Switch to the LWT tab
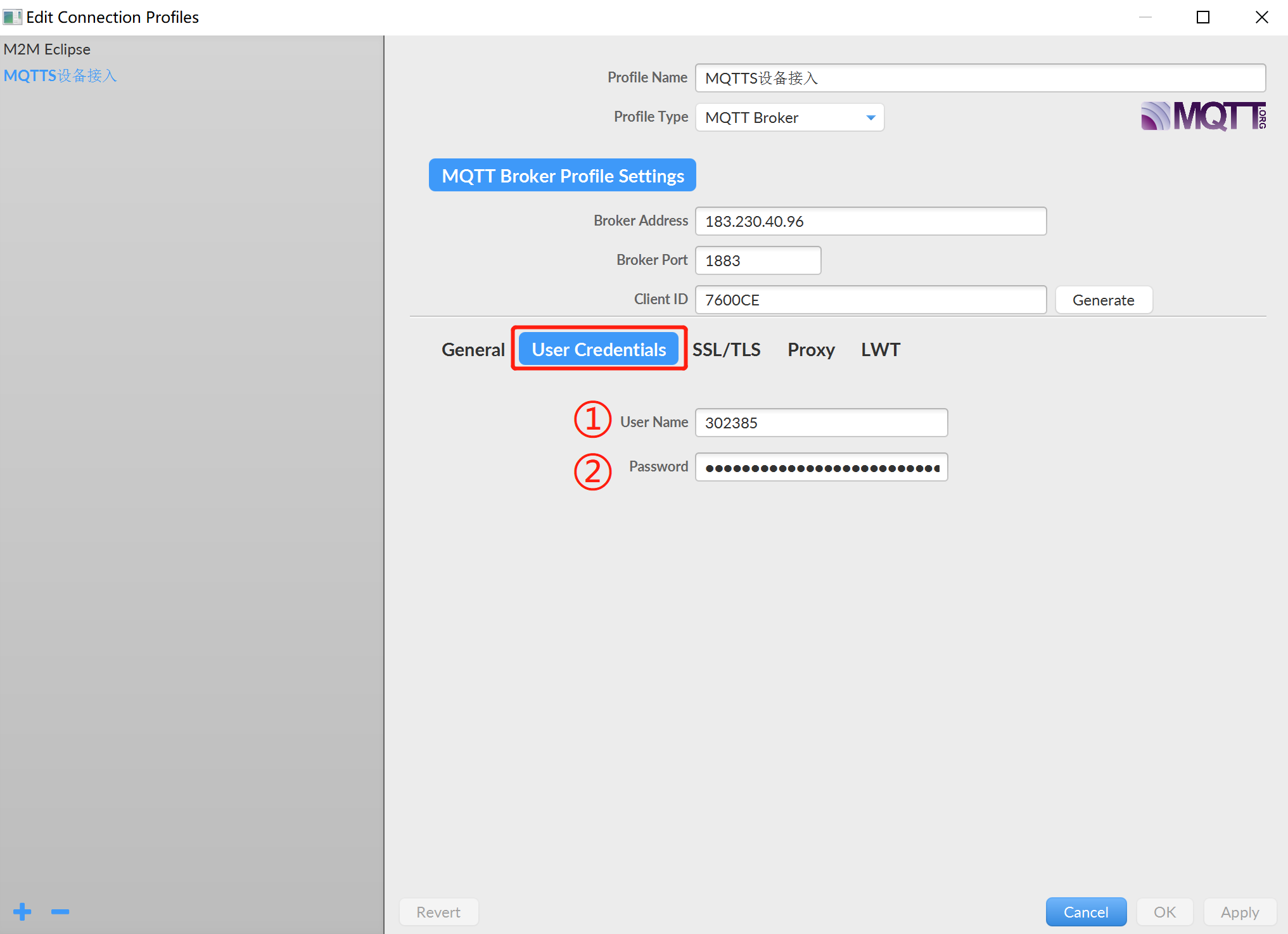1288x934 pixels. (880, 349)
